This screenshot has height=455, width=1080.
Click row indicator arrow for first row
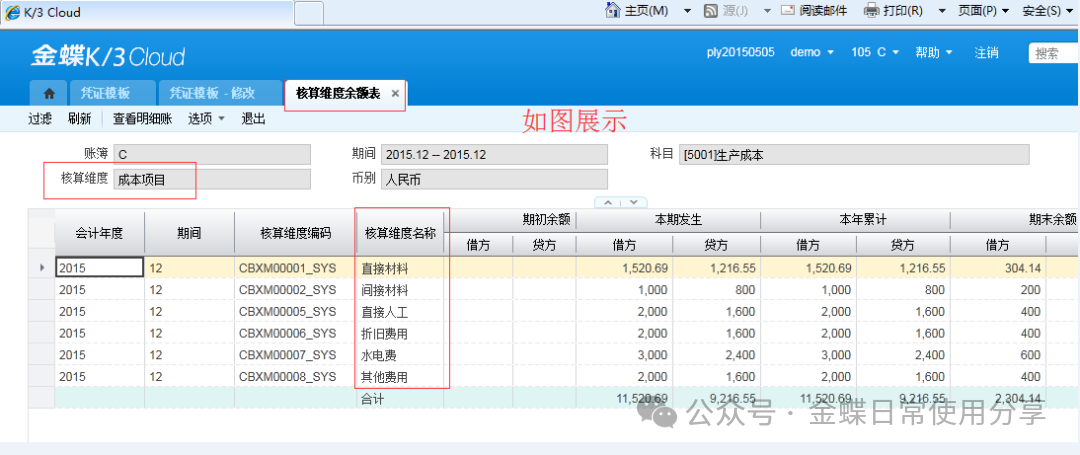41,268
